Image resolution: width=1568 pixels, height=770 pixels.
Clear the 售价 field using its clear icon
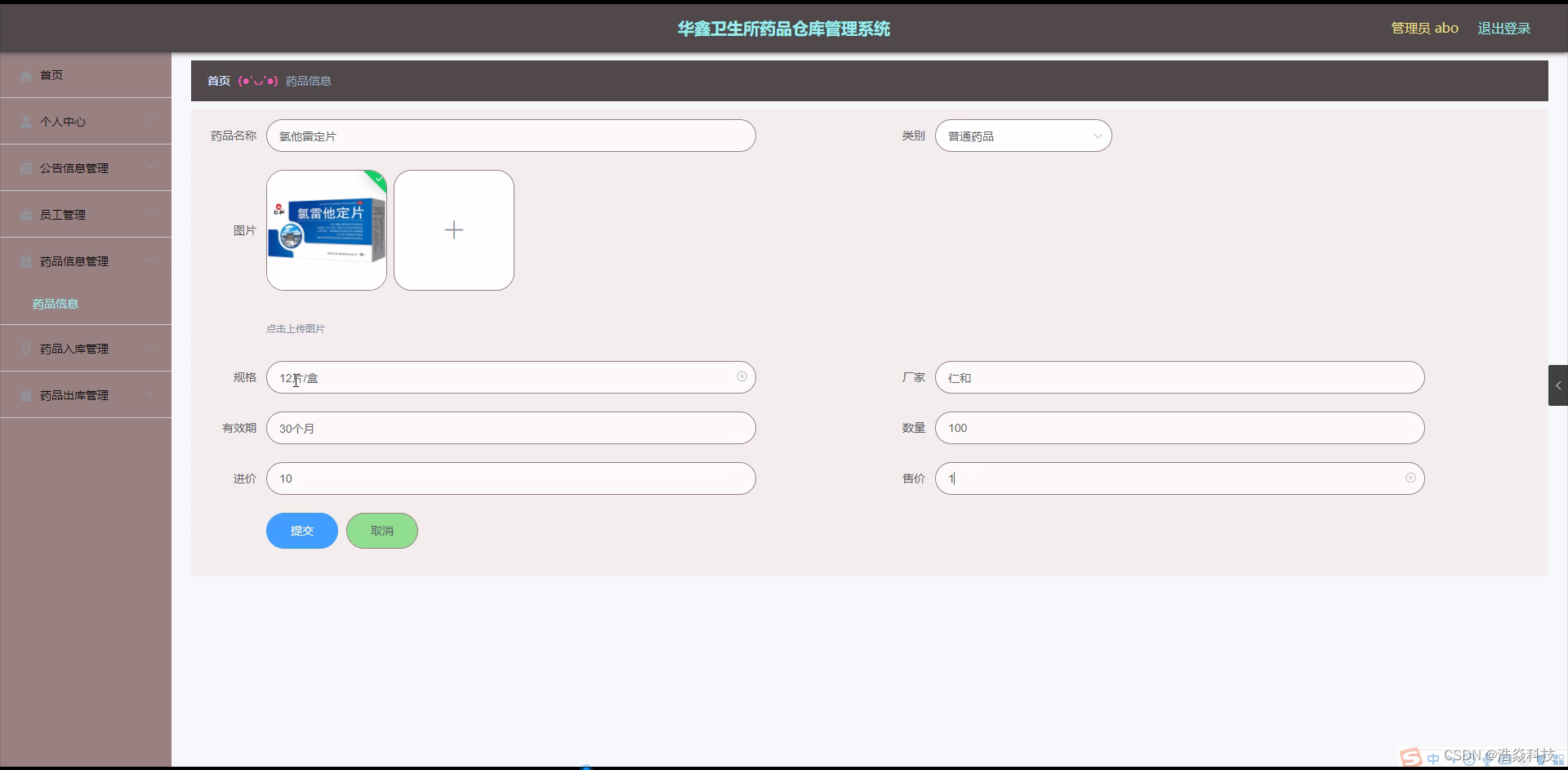[x=1410, y=478]
